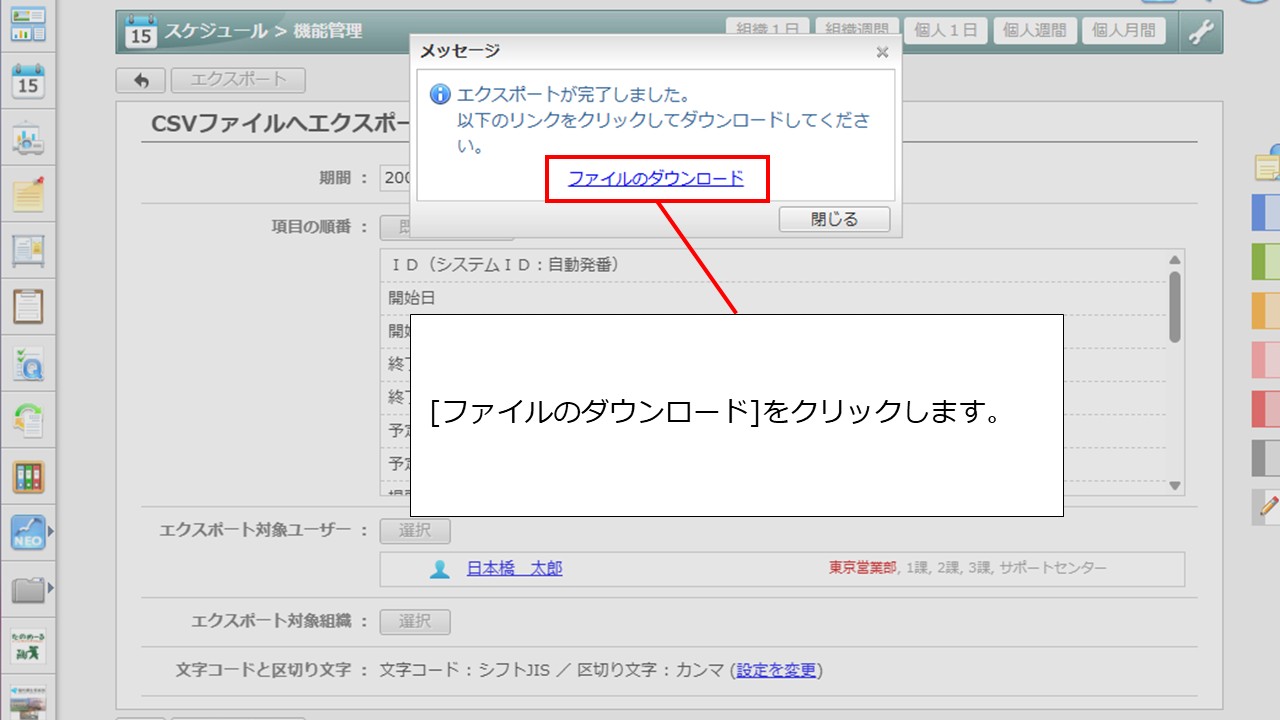Click the item list scrollbar down arrow
Image resolution: width=1280 pixels, height=720 pixels.
(1176, 486)
